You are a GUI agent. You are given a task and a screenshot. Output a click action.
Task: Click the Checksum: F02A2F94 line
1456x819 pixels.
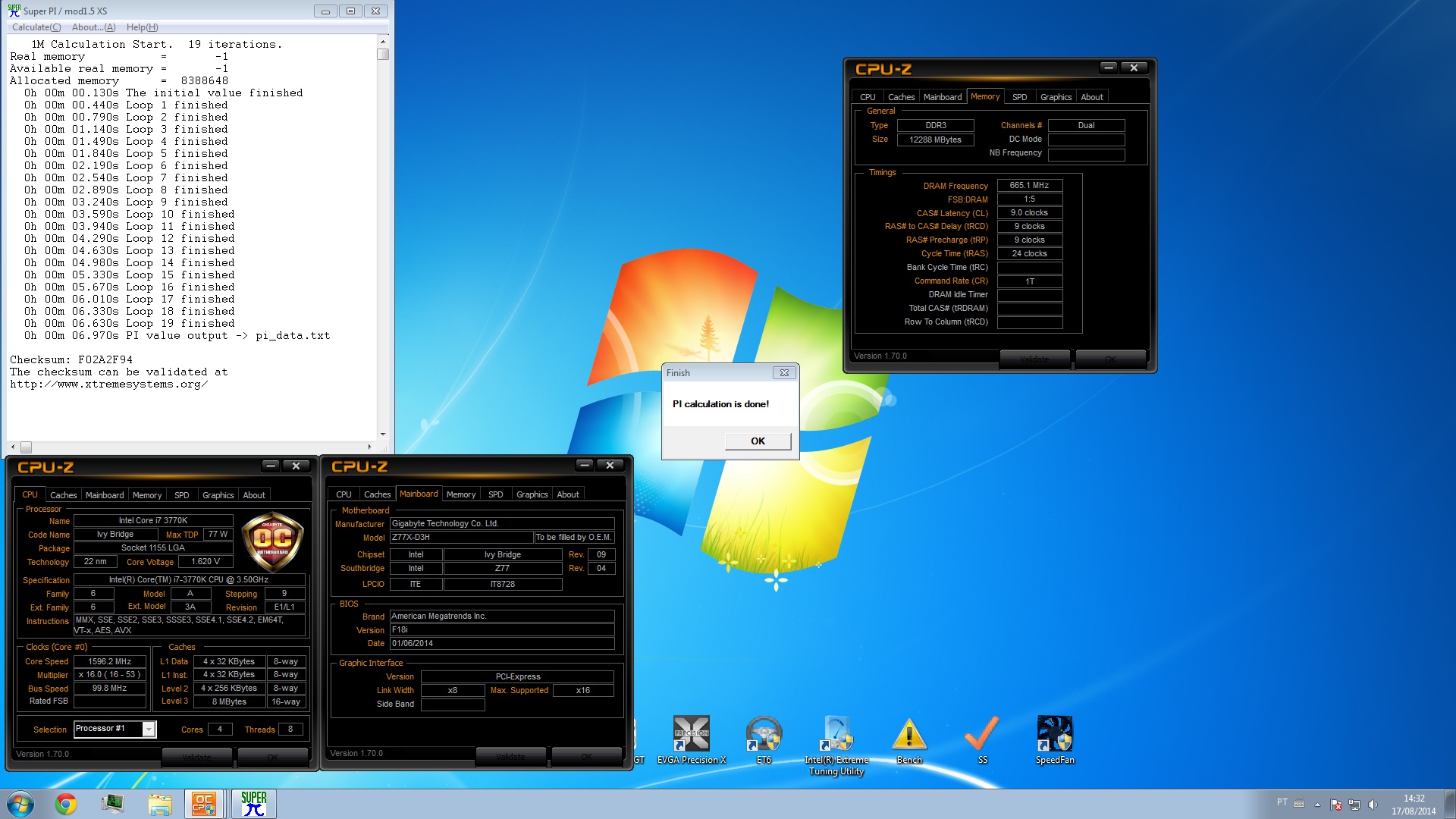pyautogui.click(x=71, y=359)
